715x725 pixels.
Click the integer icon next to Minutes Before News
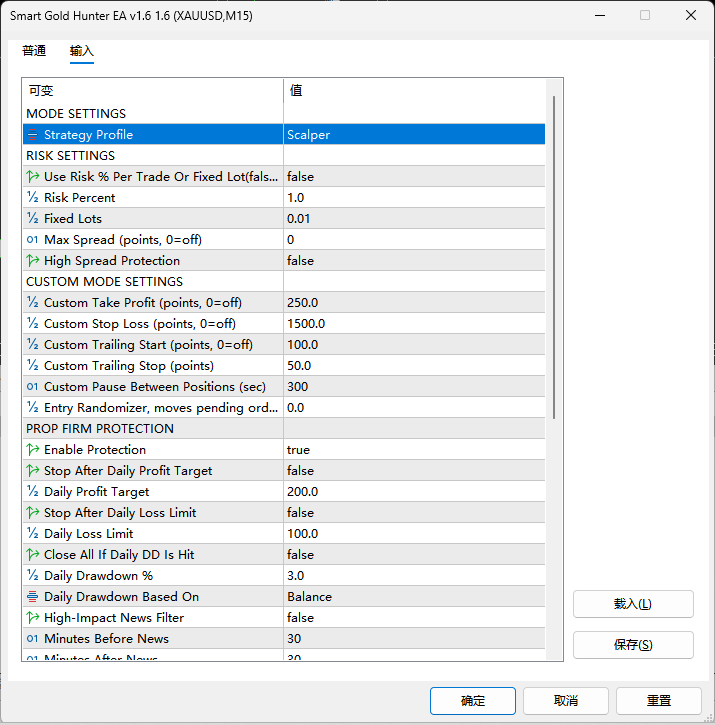coord(32,639)
